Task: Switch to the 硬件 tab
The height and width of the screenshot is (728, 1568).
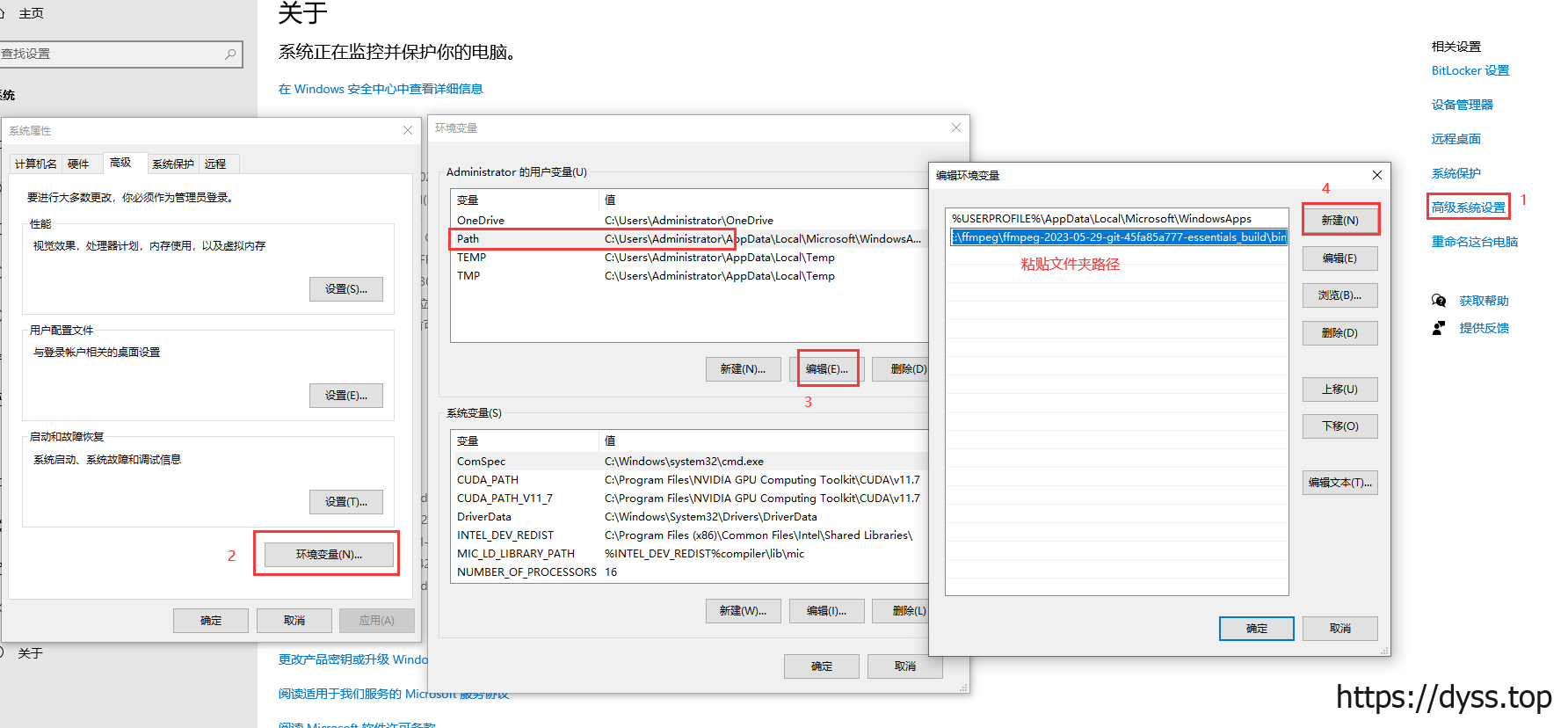Action: point(79,164)
